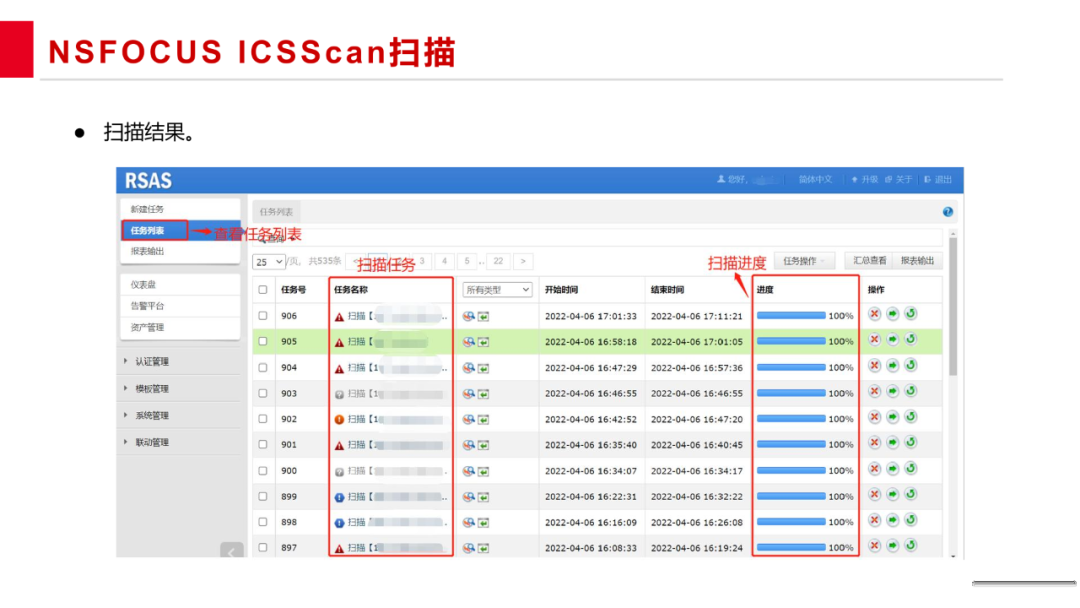Click green rescan icon for task 902
1080x608 pixels.
911,417
